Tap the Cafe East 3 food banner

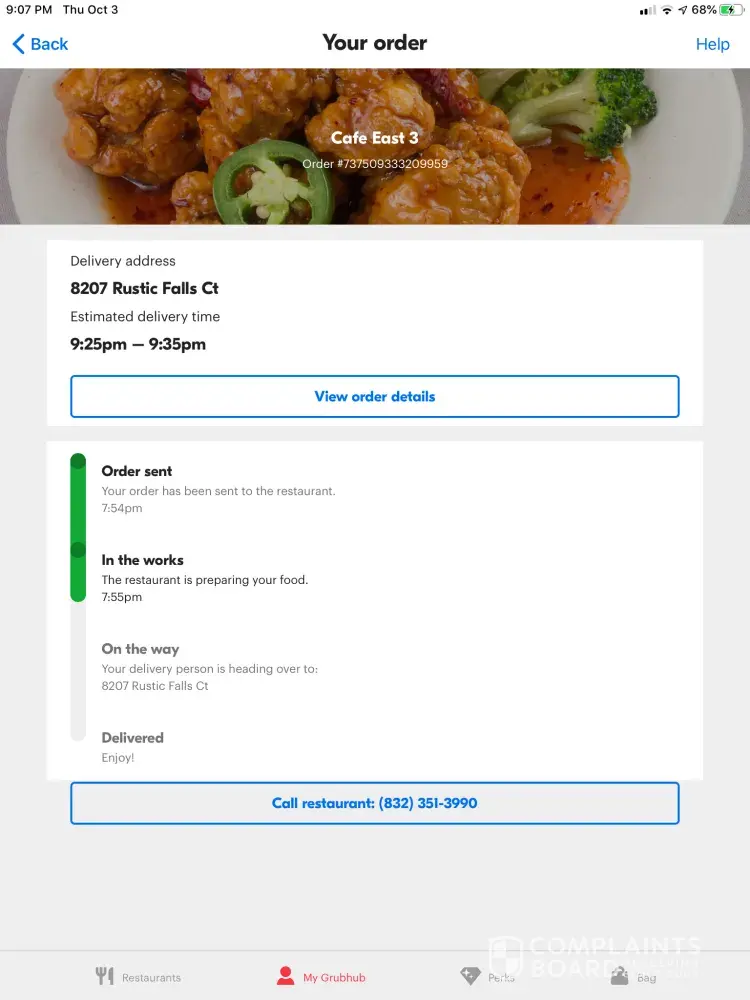[x=374, y=146]
